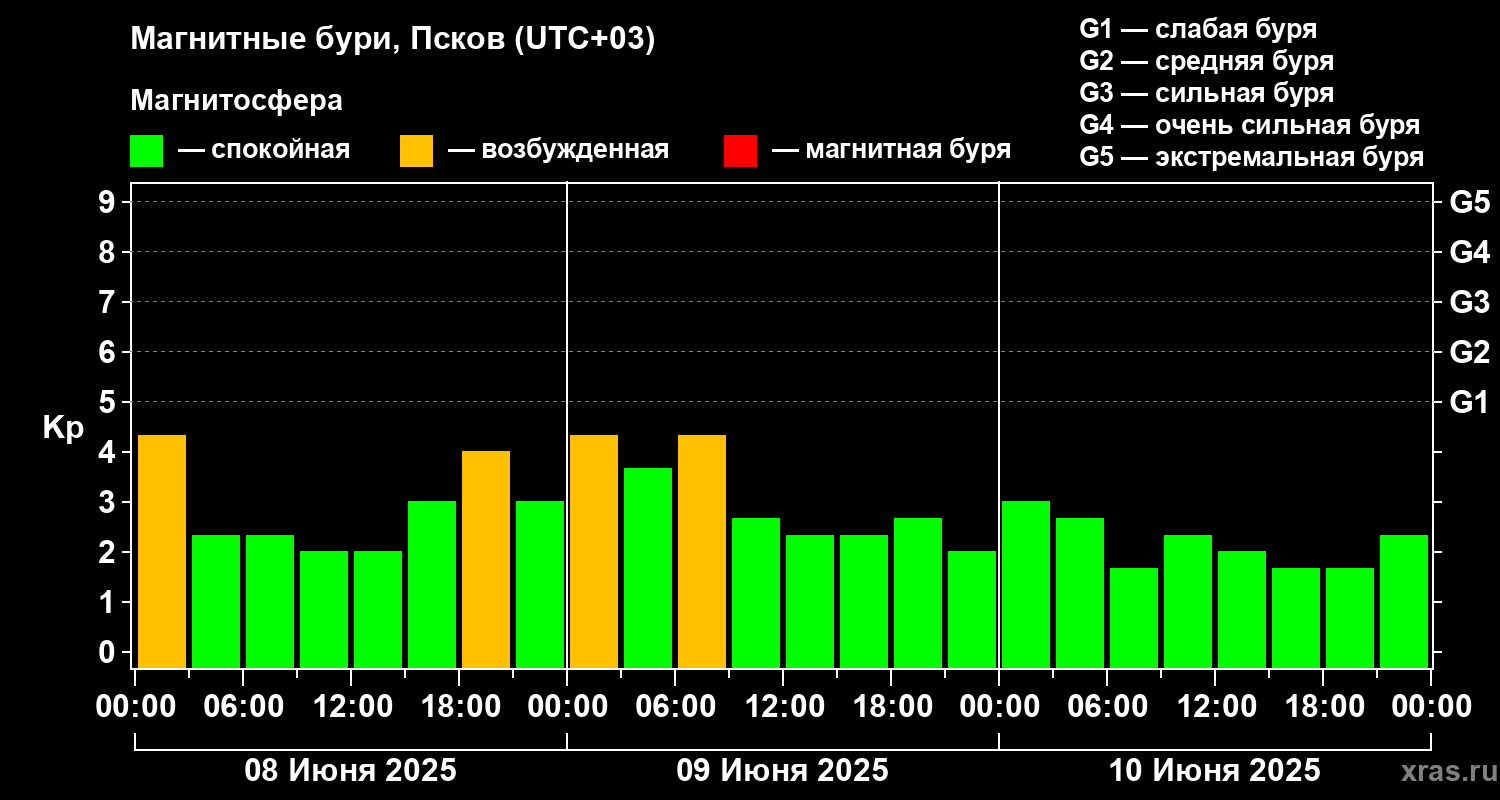Click the 'Магнитосфера' heading
1500x800 pixels.
point(236,101)
